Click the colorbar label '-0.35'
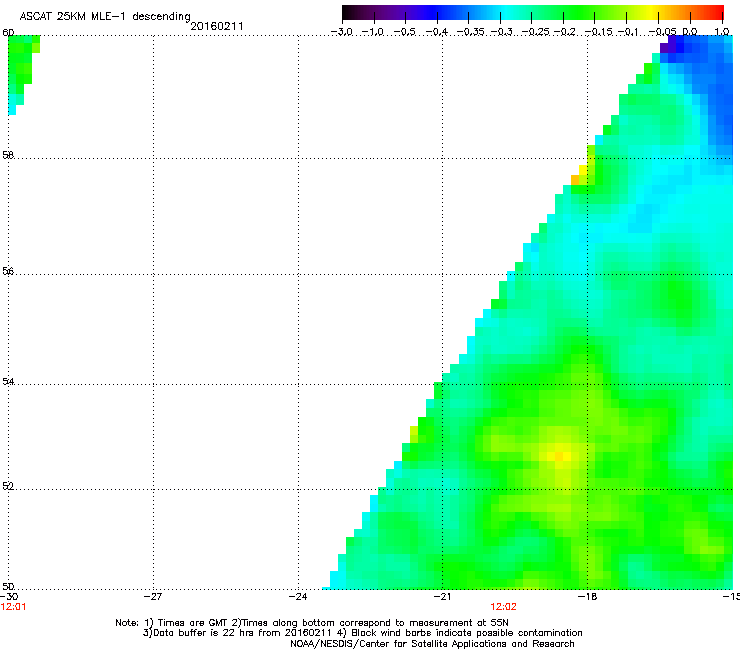The width and height of the screenshot is (740, 650). pos(471,32)
